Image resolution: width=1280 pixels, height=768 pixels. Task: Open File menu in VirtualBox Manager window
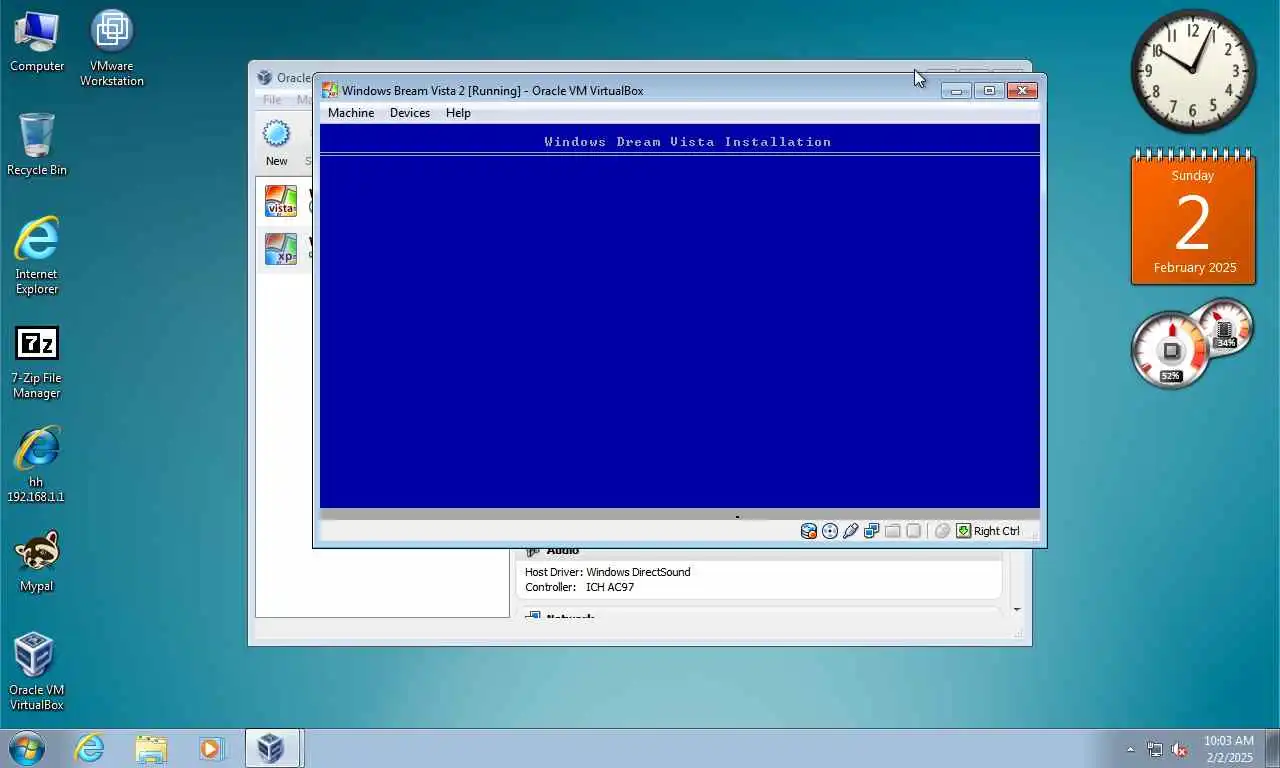(272, 100)
